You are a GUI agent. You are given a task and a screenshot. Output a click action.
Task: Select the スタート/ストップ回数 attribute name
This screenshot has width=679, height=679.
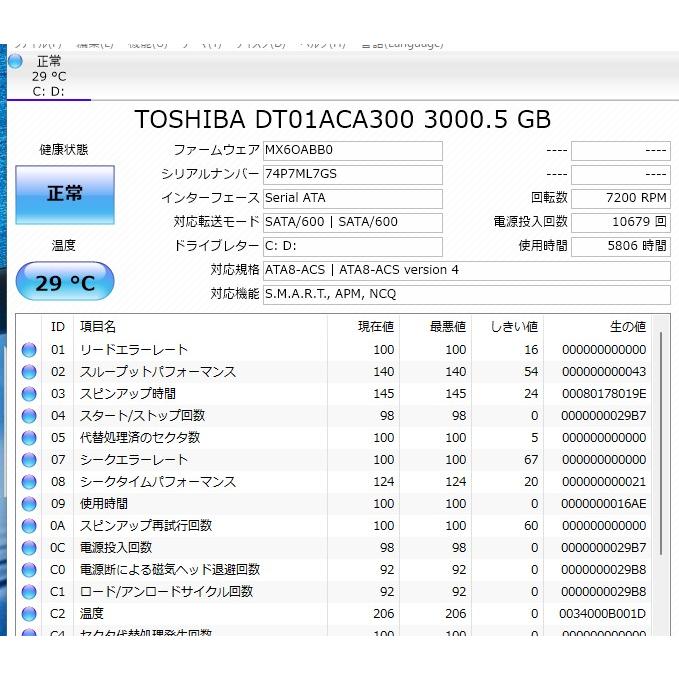[x=142, y=416]
